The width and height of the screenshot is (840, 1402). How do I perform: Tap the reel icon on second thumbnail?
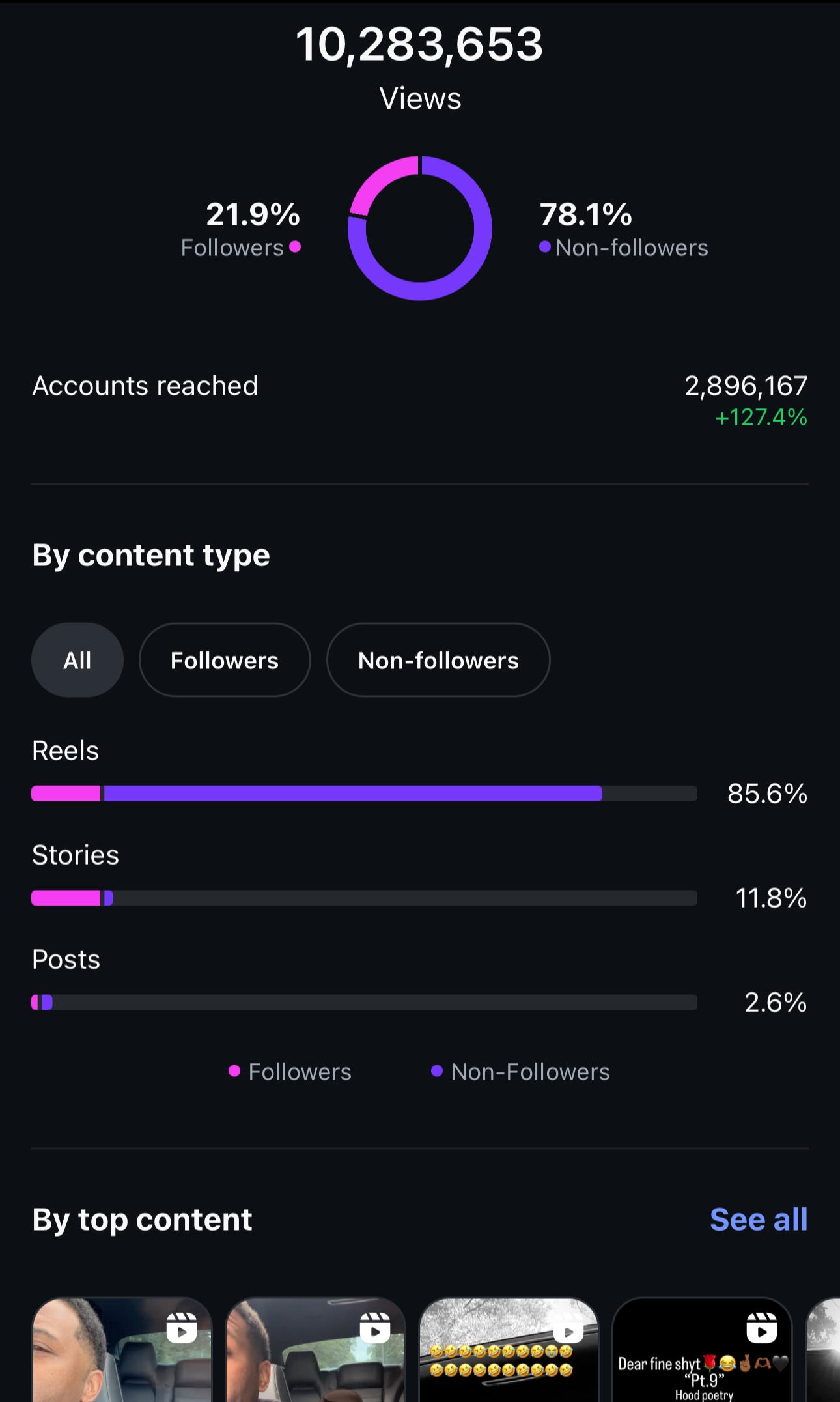coord(375,1327)
